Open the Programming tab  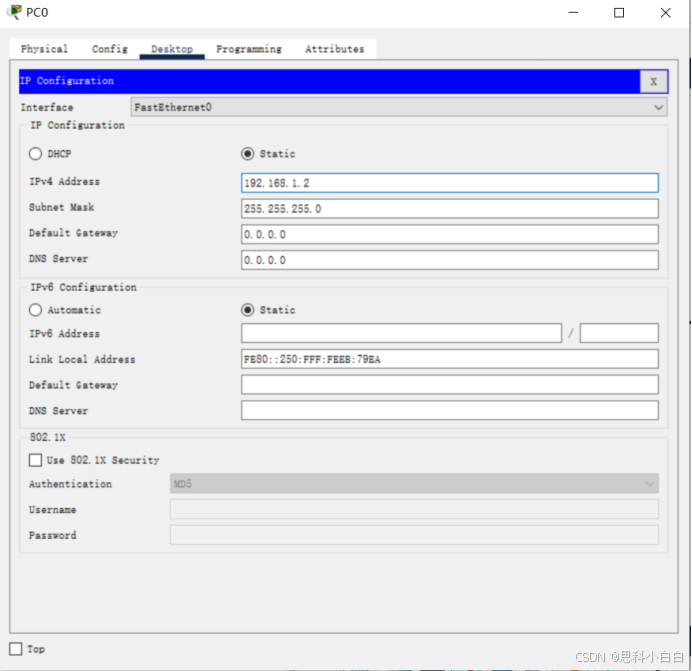pos(248,49)
